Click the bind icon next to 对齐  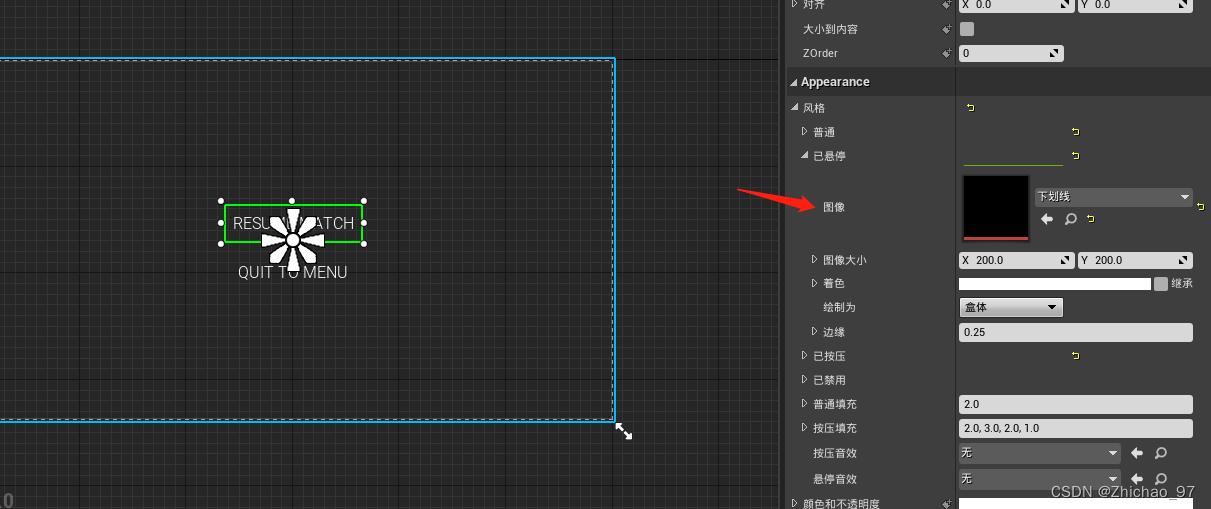pos(946,5)
